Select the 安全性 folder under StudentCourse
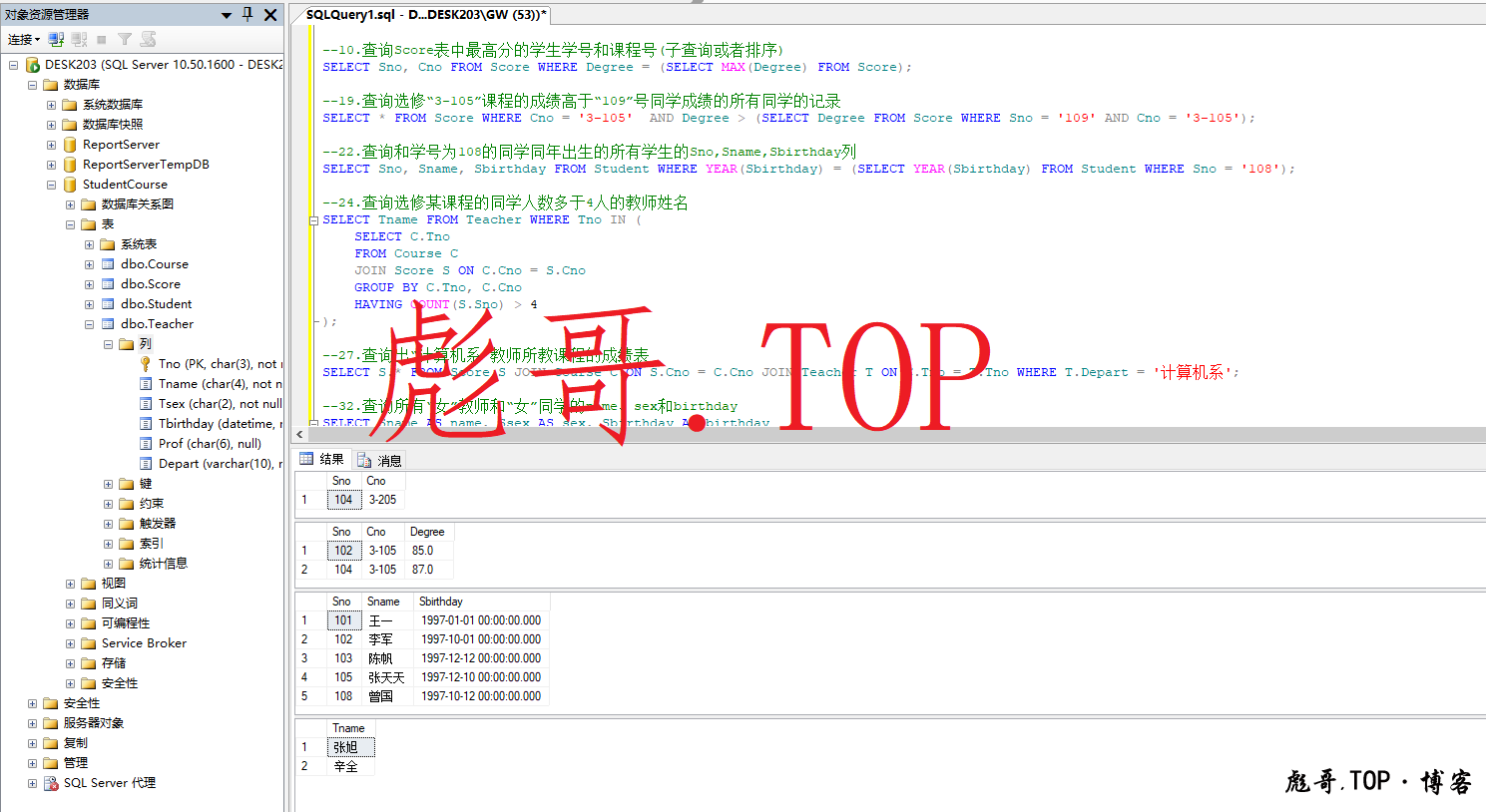This screenshot has height=812, width=1486. pos(120,683)
